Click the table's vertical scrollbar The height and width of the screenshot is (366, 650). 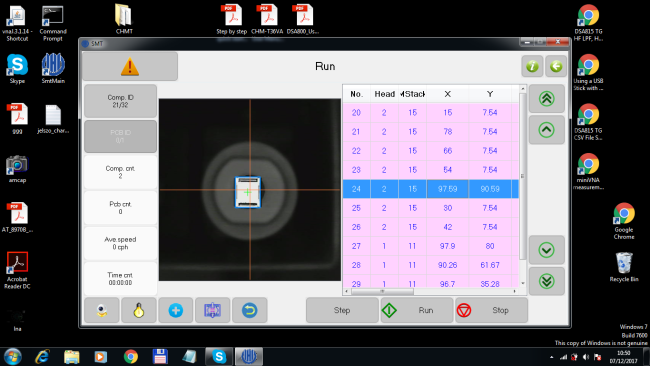coord(522,187)
